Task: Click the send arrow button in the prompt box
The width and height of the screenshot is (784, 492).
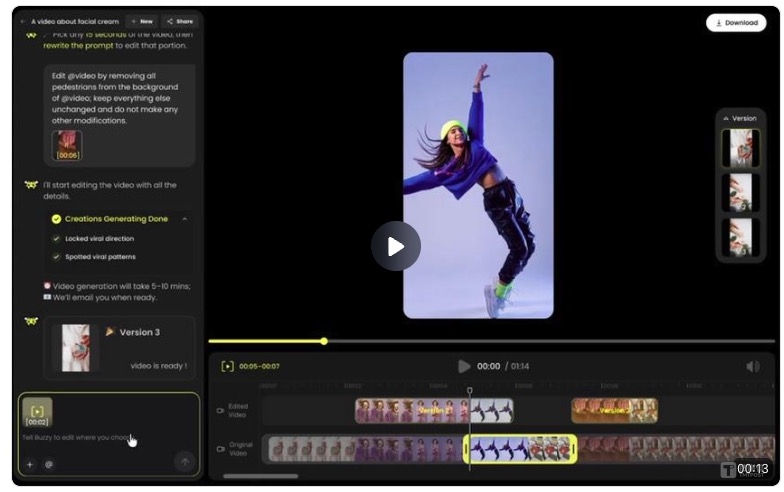Action: (184, 461)
